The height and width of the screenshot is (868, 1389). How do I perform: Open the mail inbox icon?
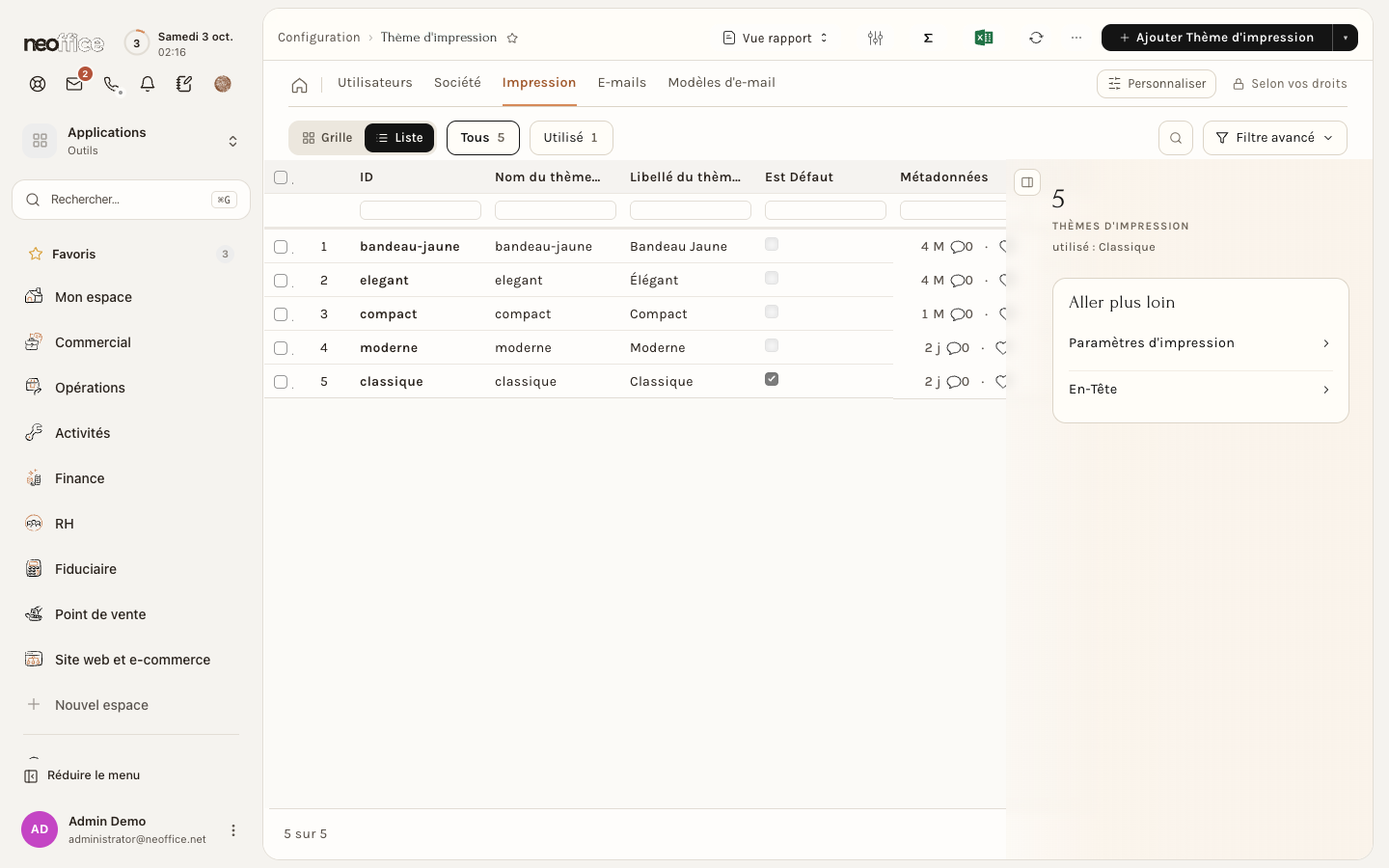(74, 84)
